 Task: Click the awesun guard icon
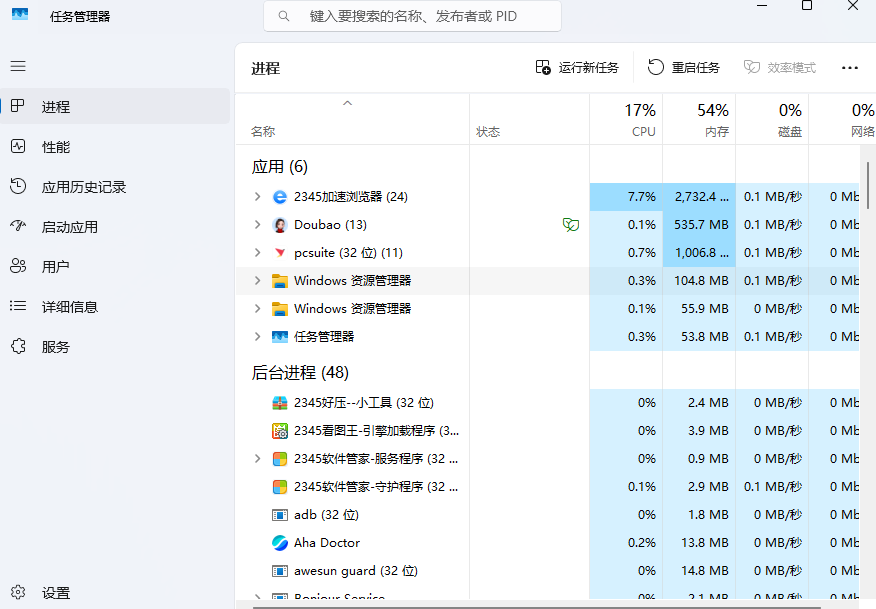[279, 570]
